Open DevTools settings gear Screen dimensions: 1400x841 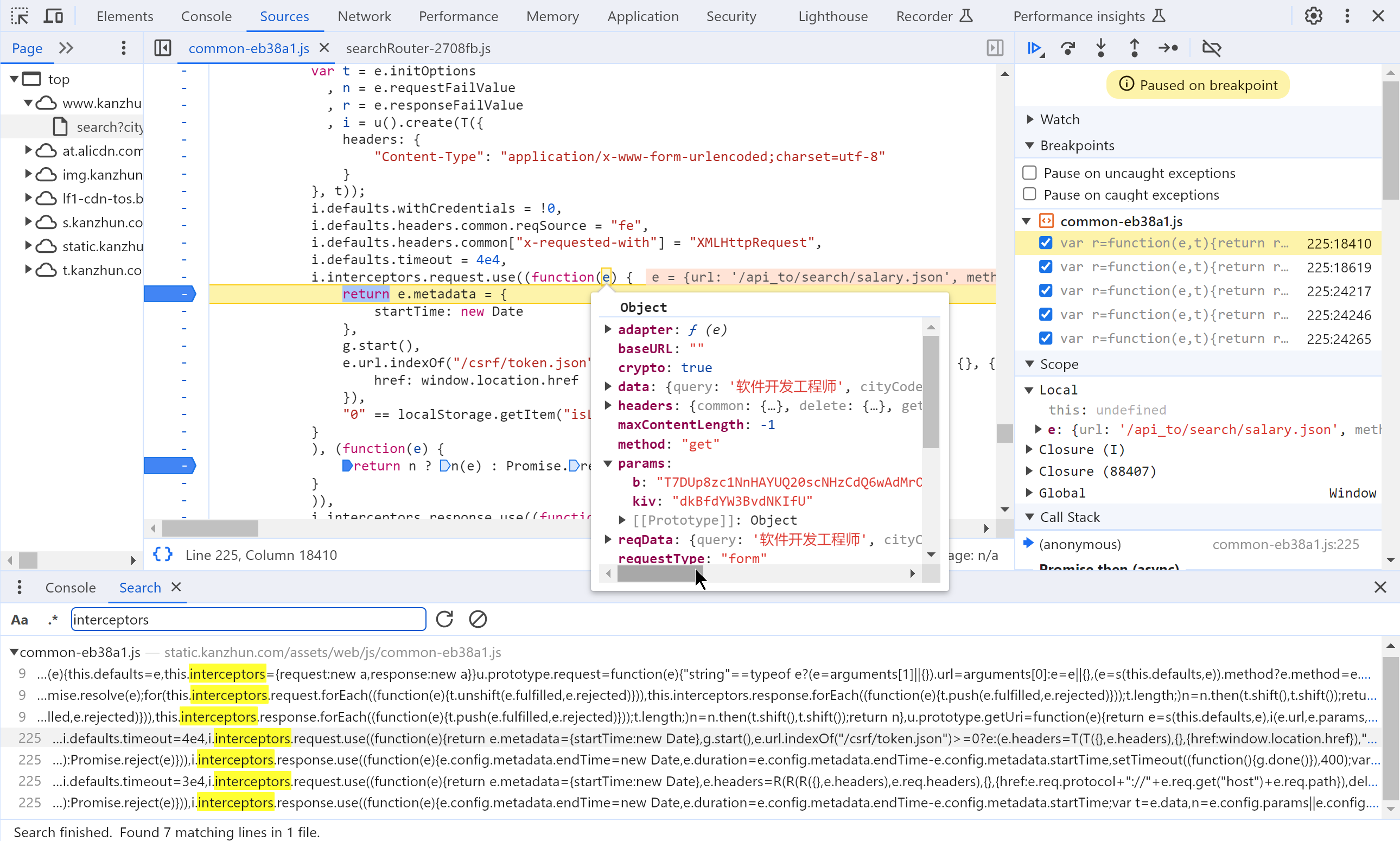coord(1313,16)
